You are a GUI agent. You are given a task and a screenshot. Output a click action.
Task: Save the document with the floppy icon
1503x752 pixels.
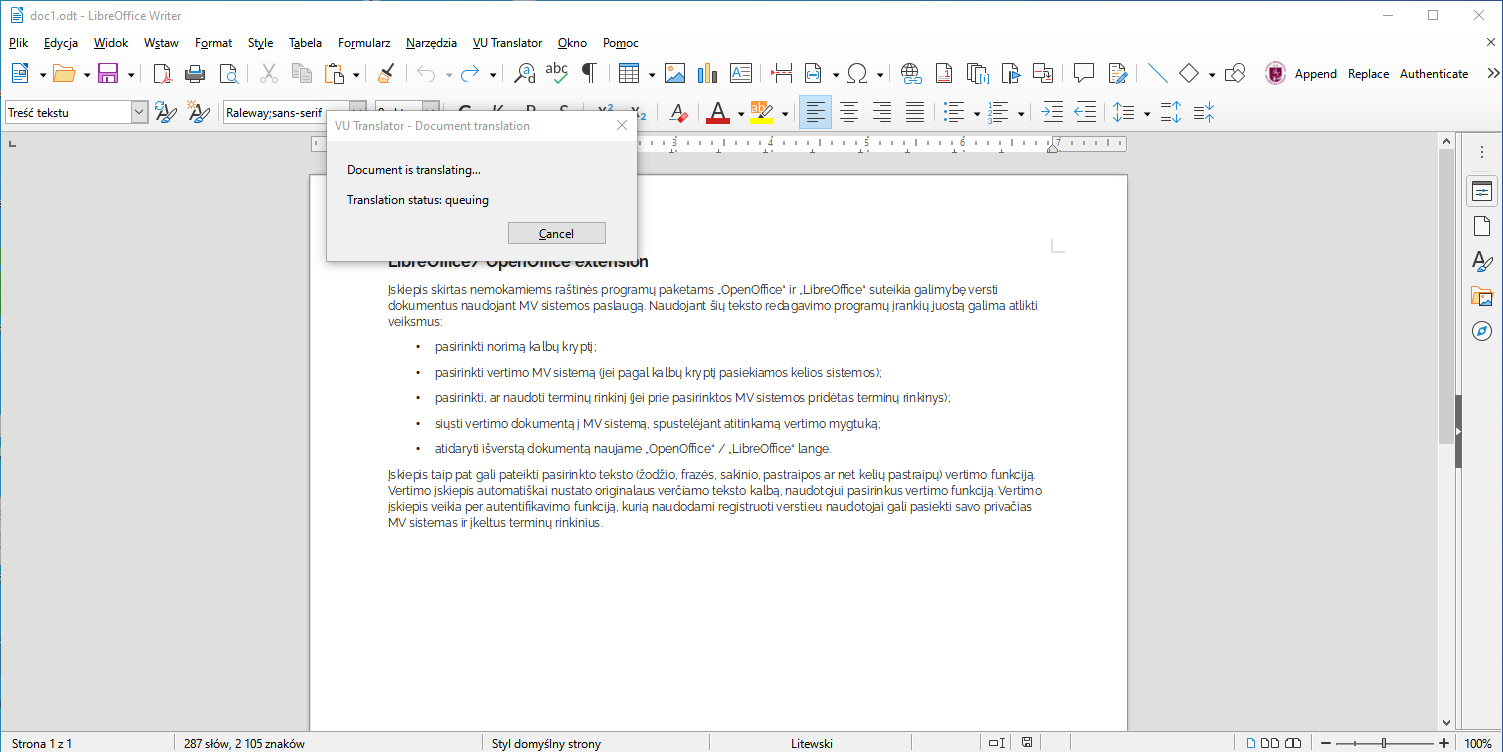coord(108,73)
